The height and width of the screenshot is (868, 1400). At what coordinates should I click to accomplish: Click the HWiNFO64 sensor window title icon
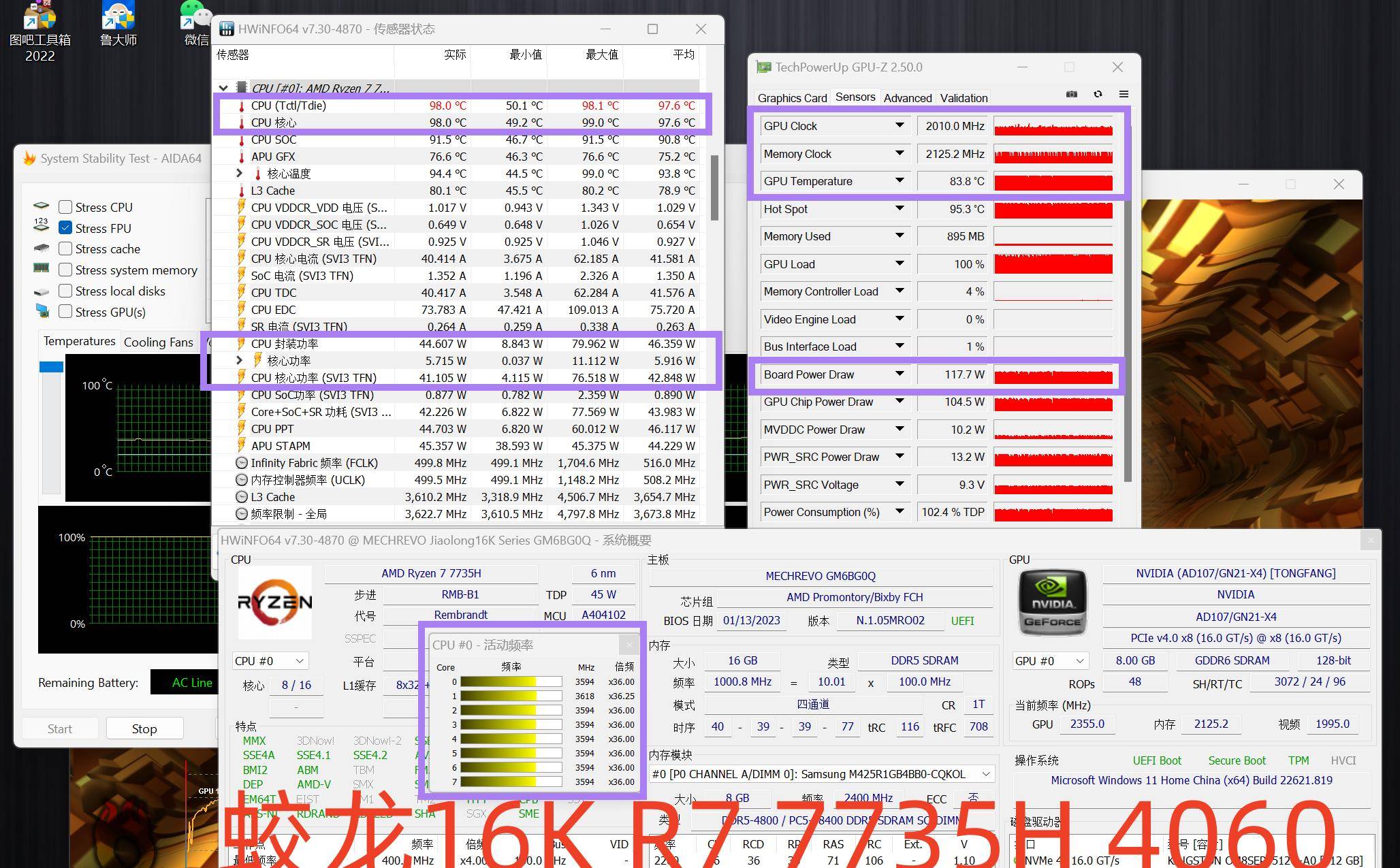[x=226, y=29]
